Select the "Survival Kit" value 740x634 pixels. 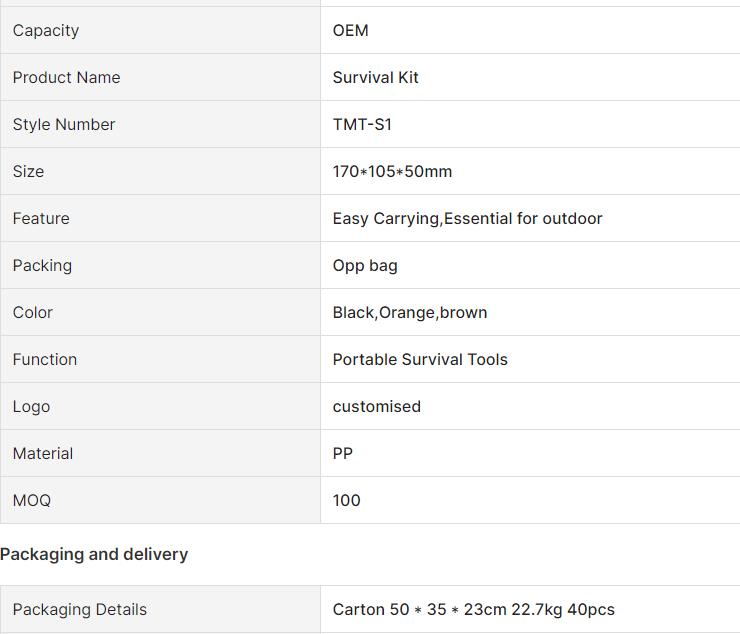coord(375,77)
